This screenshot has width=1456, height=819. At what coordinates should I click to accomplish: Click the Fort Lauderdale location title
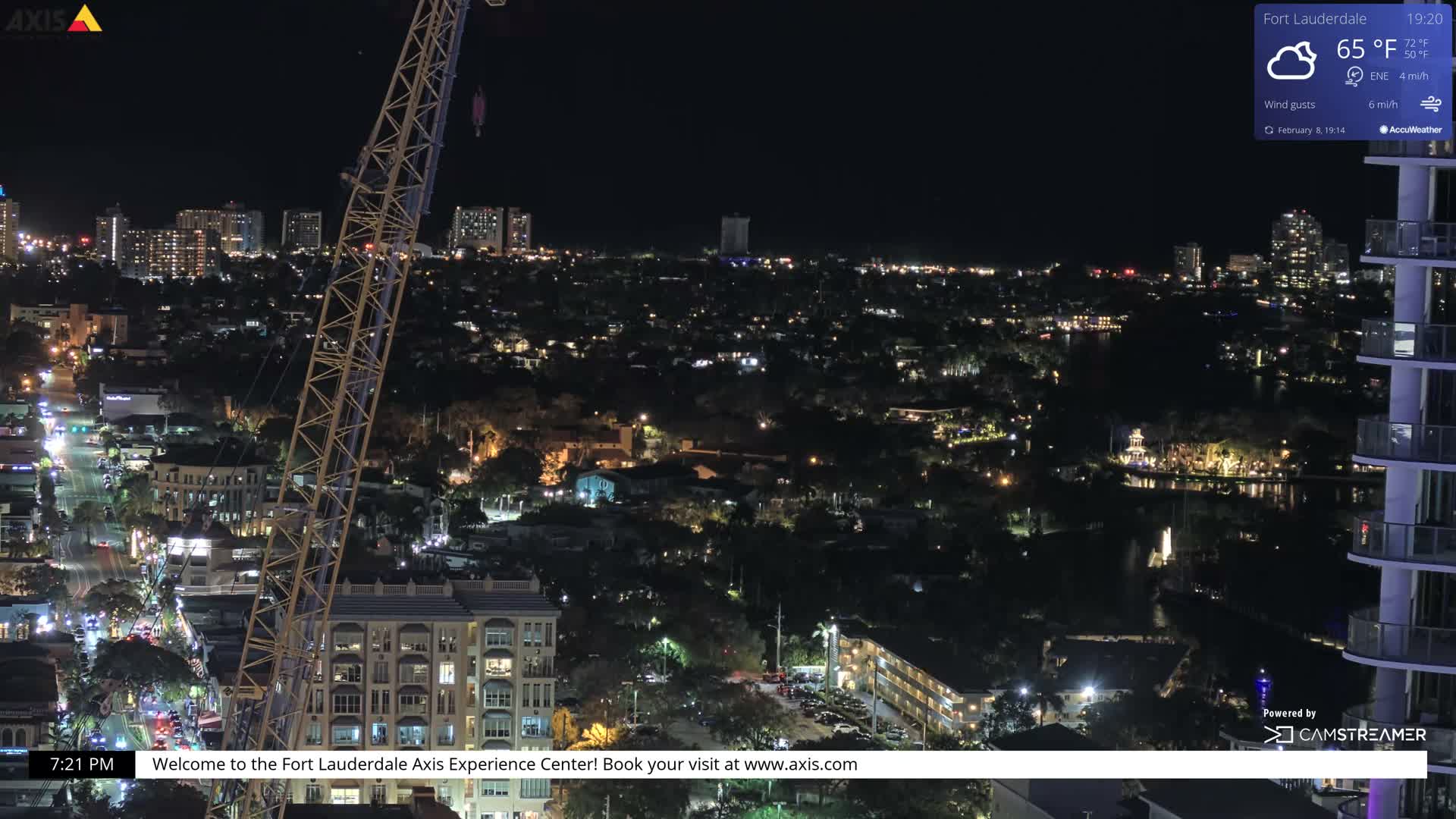pos(1314,19)
